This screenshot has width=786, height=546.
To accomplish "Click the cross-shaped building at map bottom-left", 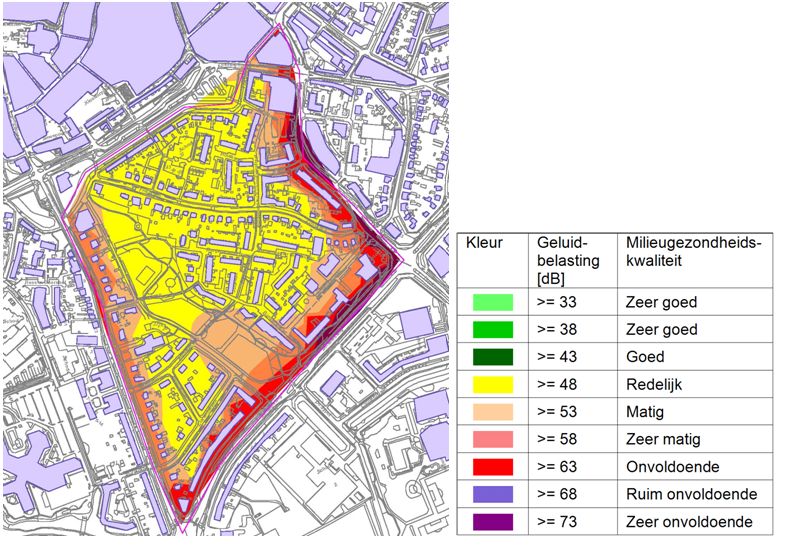I will (x=38, y=469).
